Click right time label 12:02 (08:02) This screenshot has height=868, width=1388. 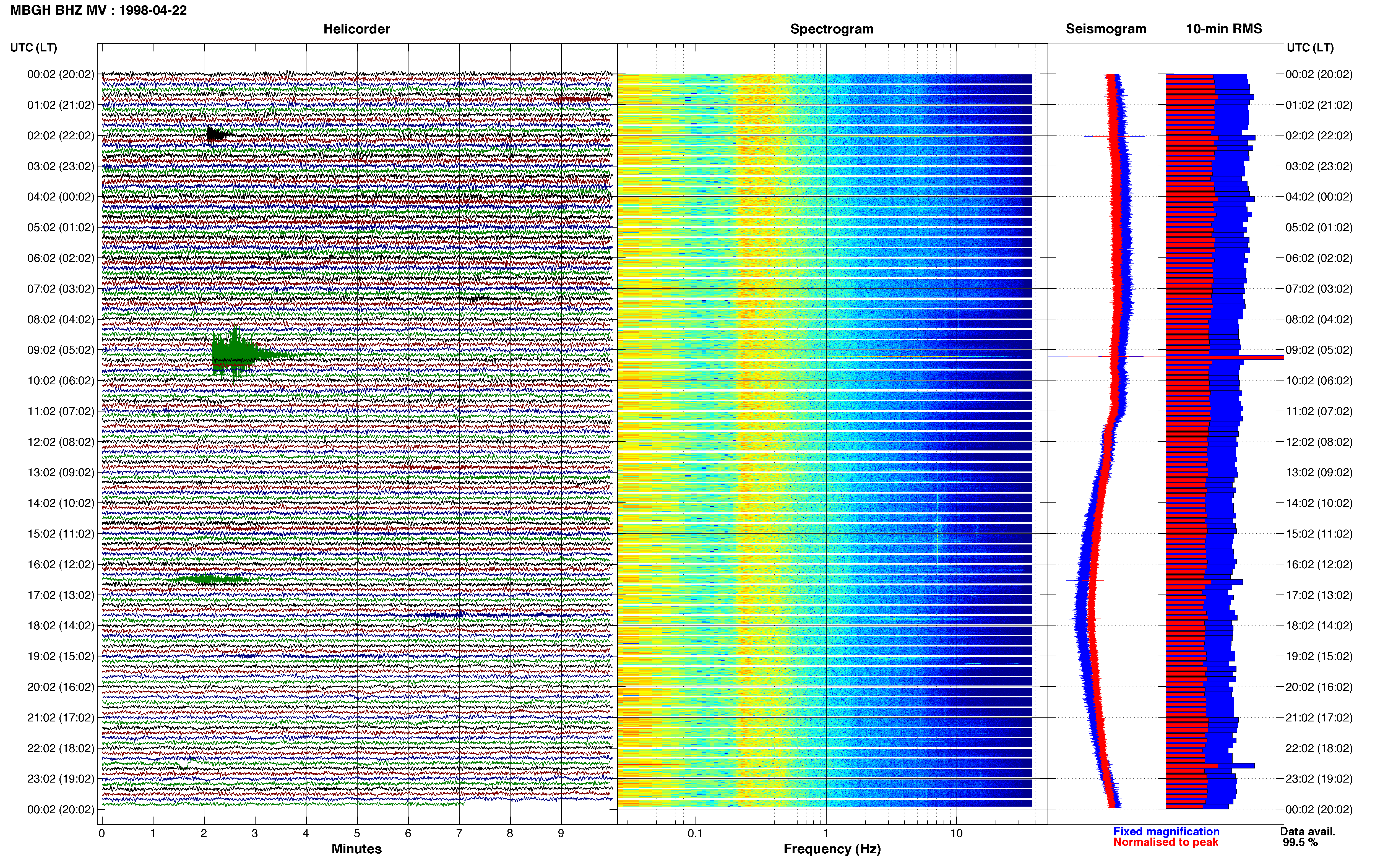point(1319,442)
